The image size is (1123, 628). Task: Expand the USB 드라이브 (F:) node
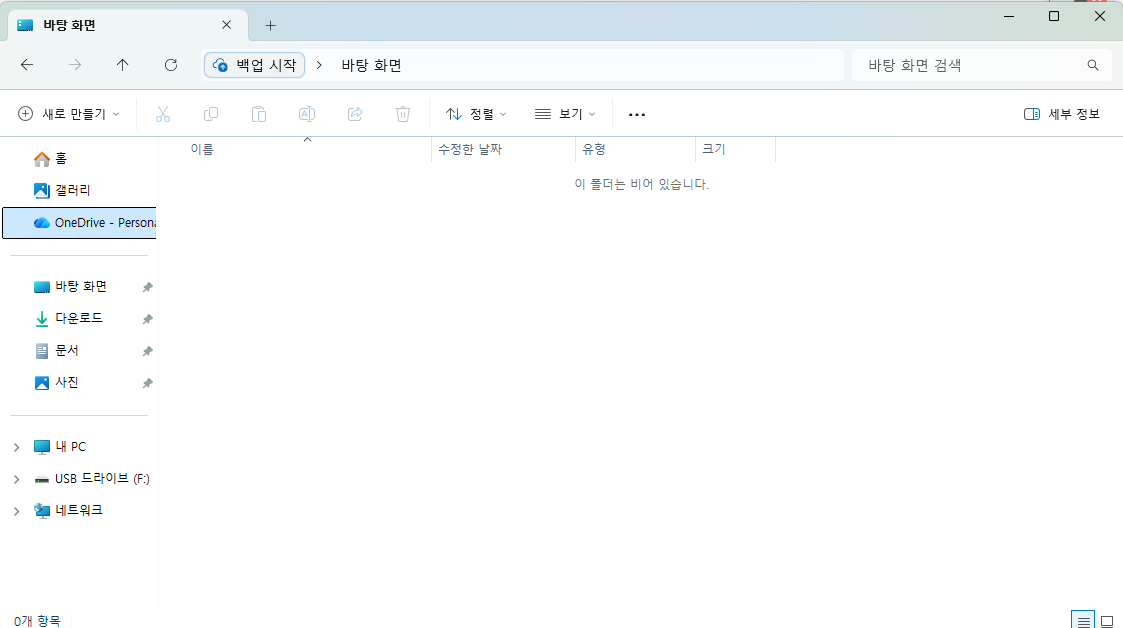click(16, 480)
